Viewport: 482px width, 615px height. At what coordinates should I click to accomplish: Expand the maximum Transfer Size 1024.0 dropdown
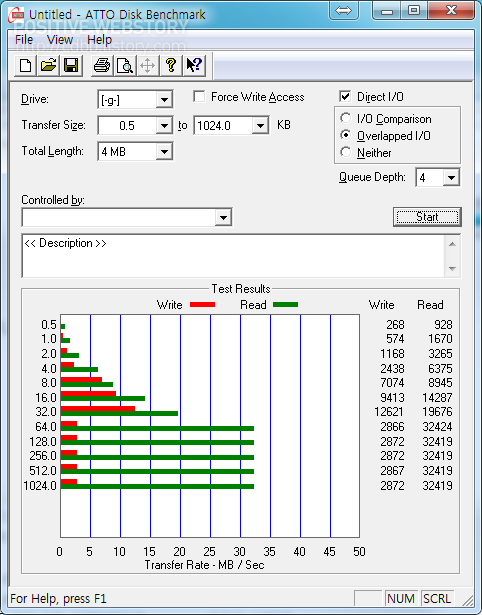point(260,126)
